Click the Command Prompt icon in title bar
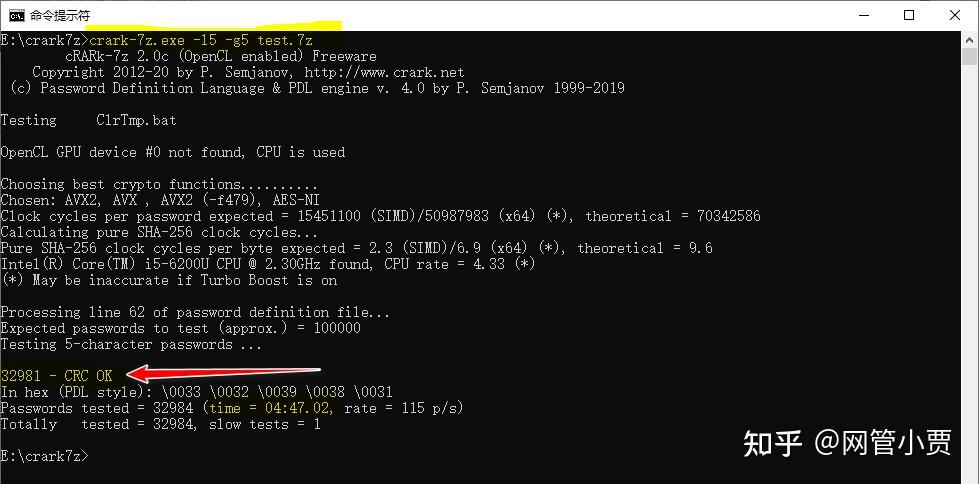This screenshot has height=484, width=979. coord(16,15)
